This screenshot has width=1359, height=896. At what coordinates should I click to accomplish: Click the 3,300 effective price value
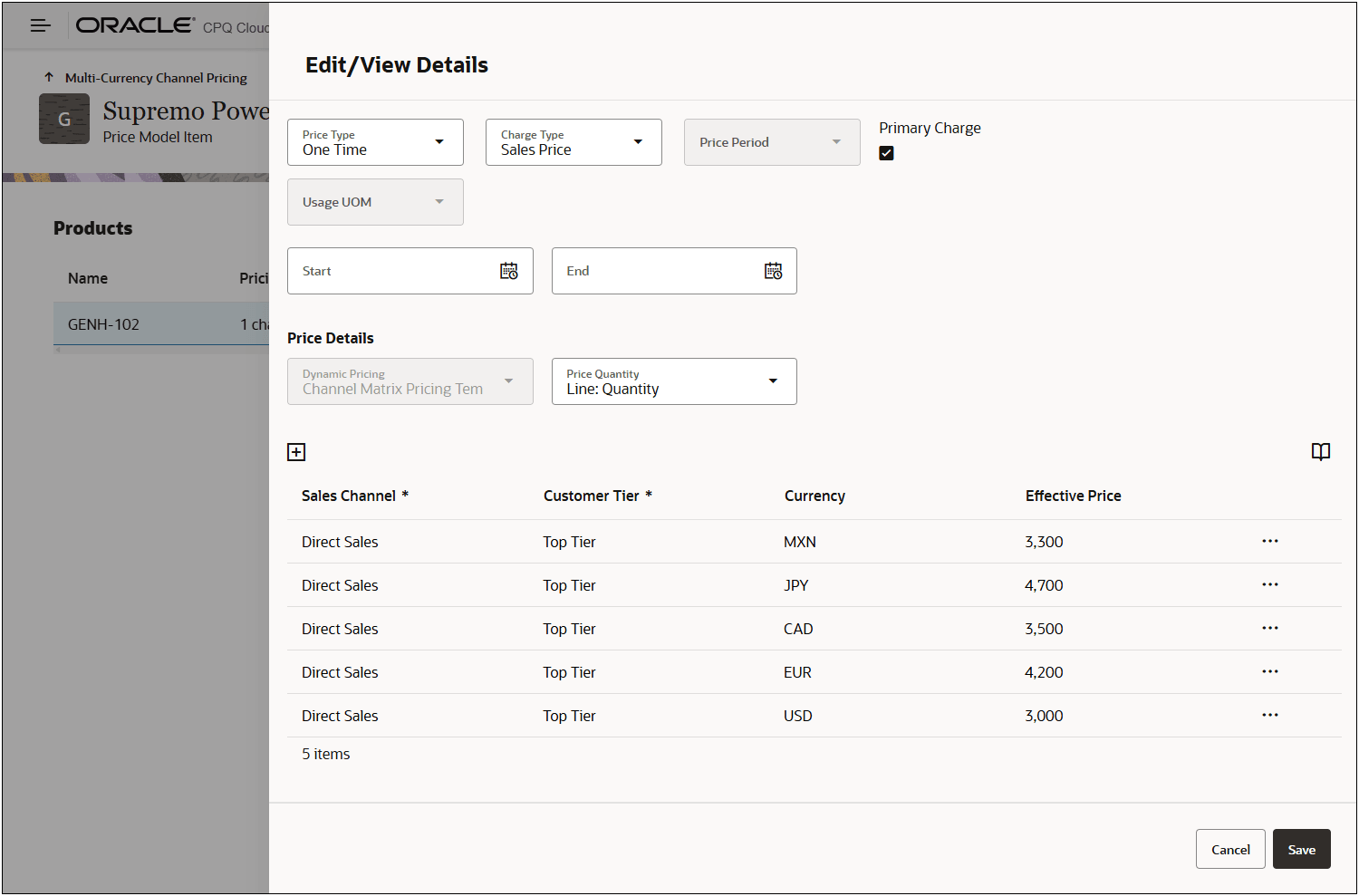click(1044, 542)
